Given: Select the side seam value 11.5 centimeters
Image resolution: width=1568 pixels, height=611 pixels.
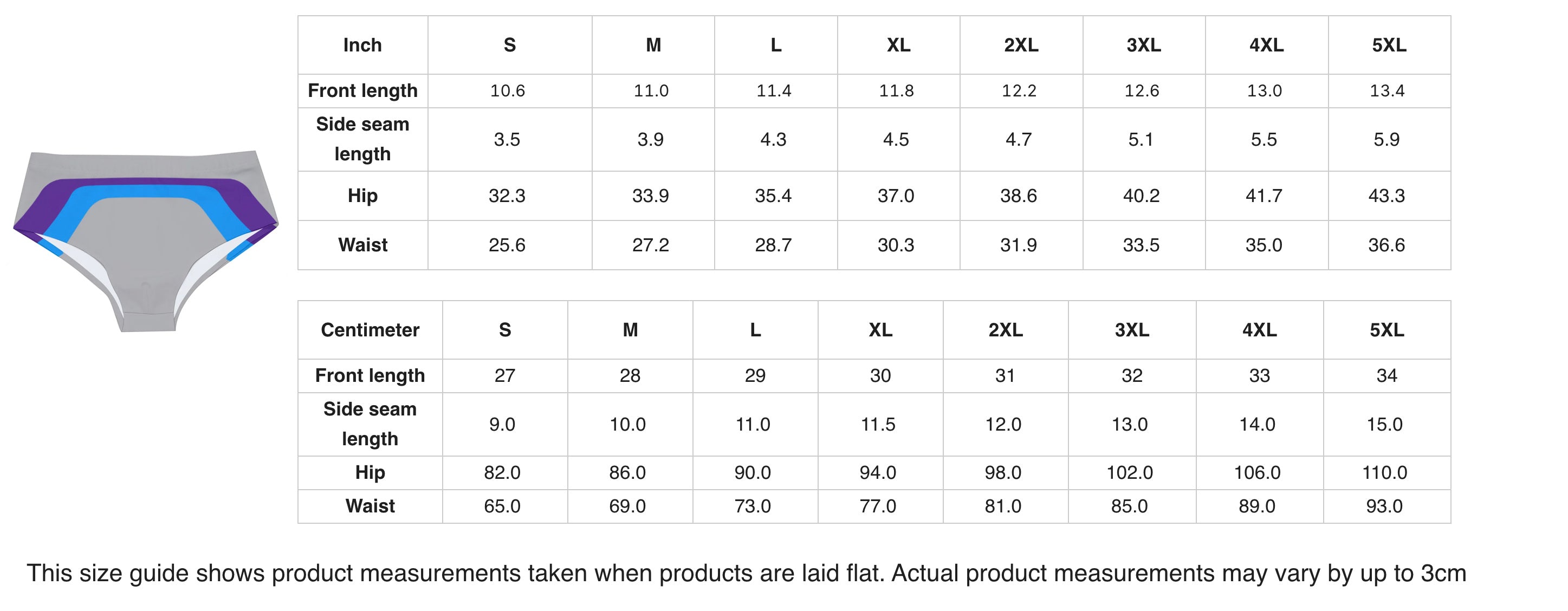Looking at the screenshot, I should (878, 424).
